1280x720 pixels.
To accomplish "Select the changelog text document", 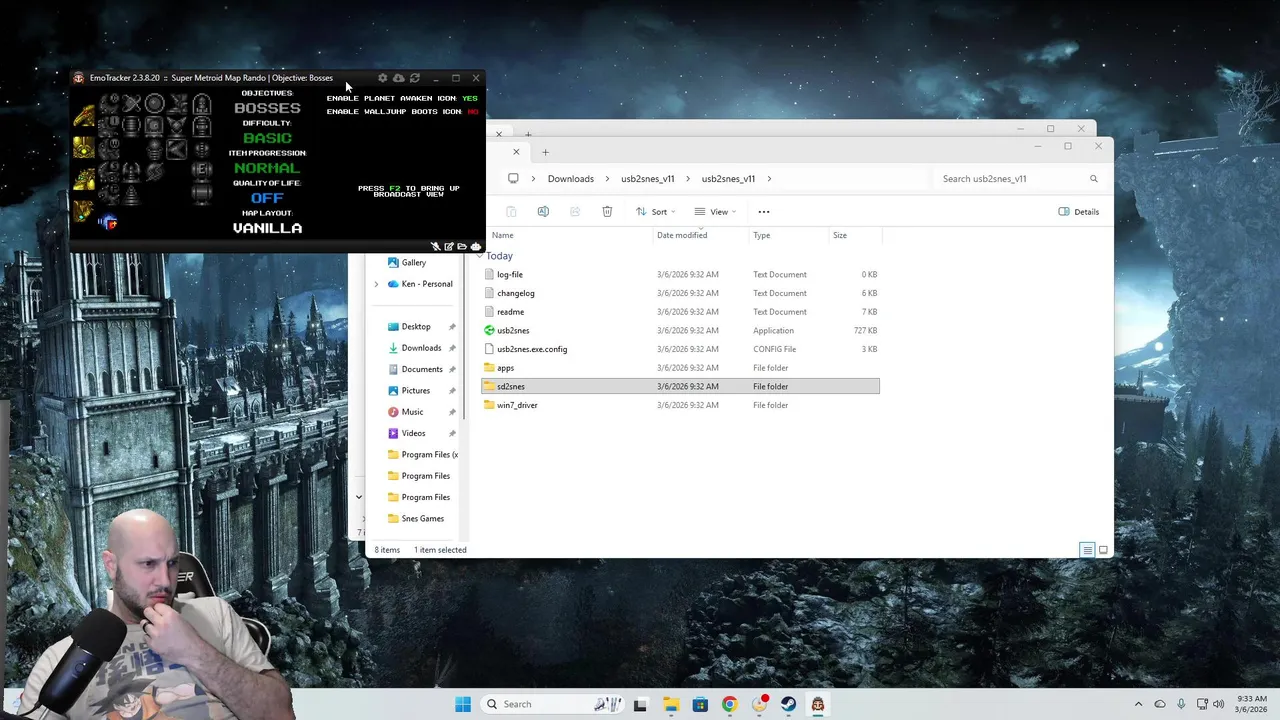I will (x=680, y=293).
